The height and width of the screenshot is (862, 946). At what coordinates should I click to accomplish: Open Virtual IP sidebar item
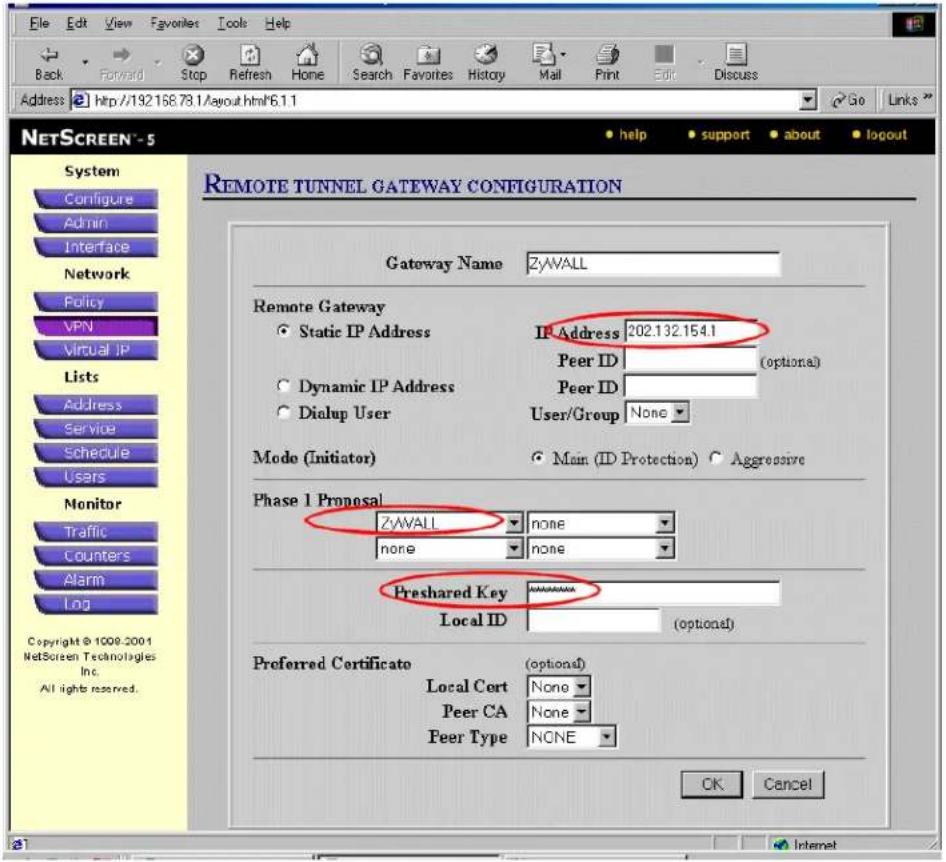[x=97, y=350]
